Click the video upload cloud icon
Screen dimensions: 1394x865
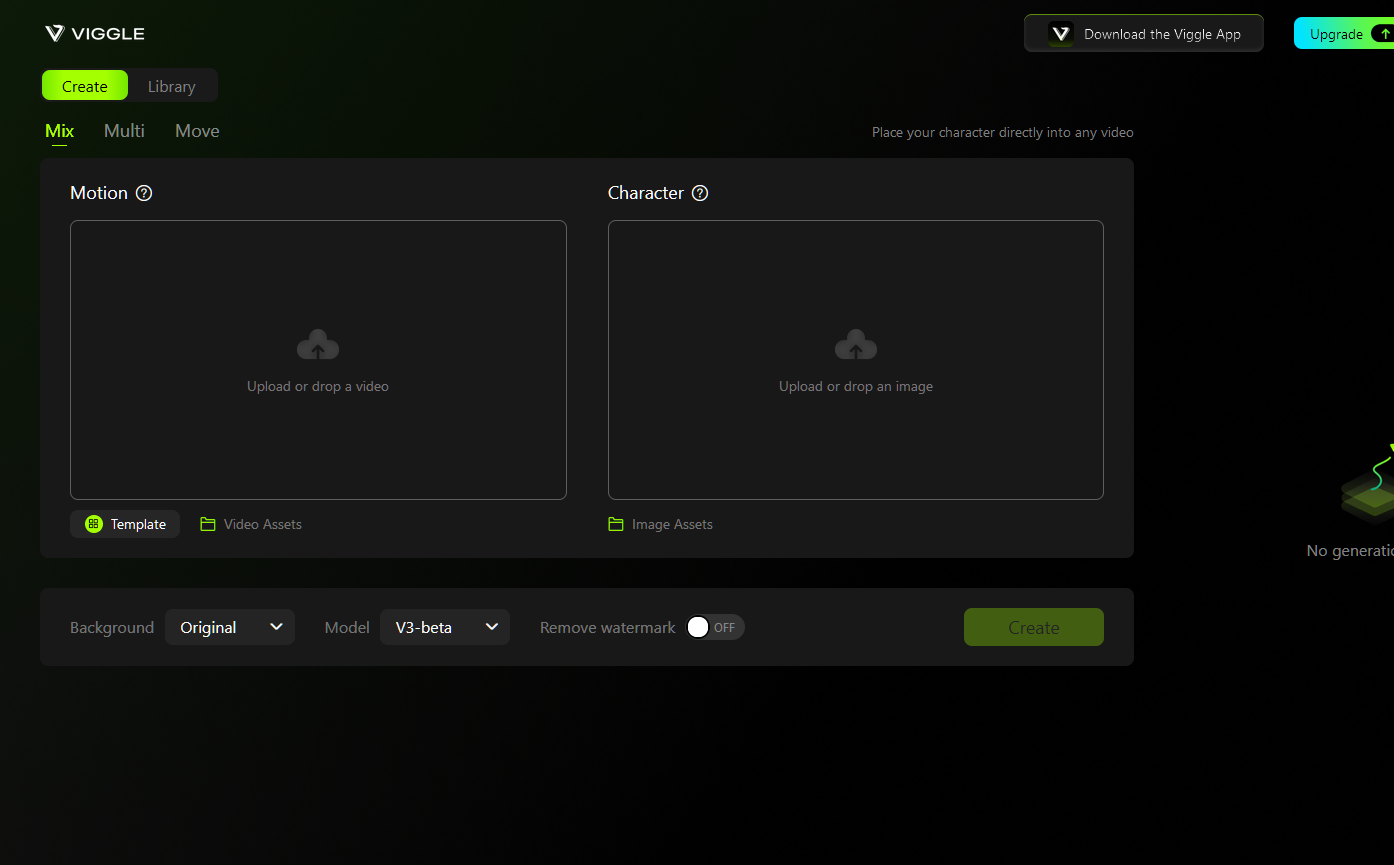click(x=318, y=345)
